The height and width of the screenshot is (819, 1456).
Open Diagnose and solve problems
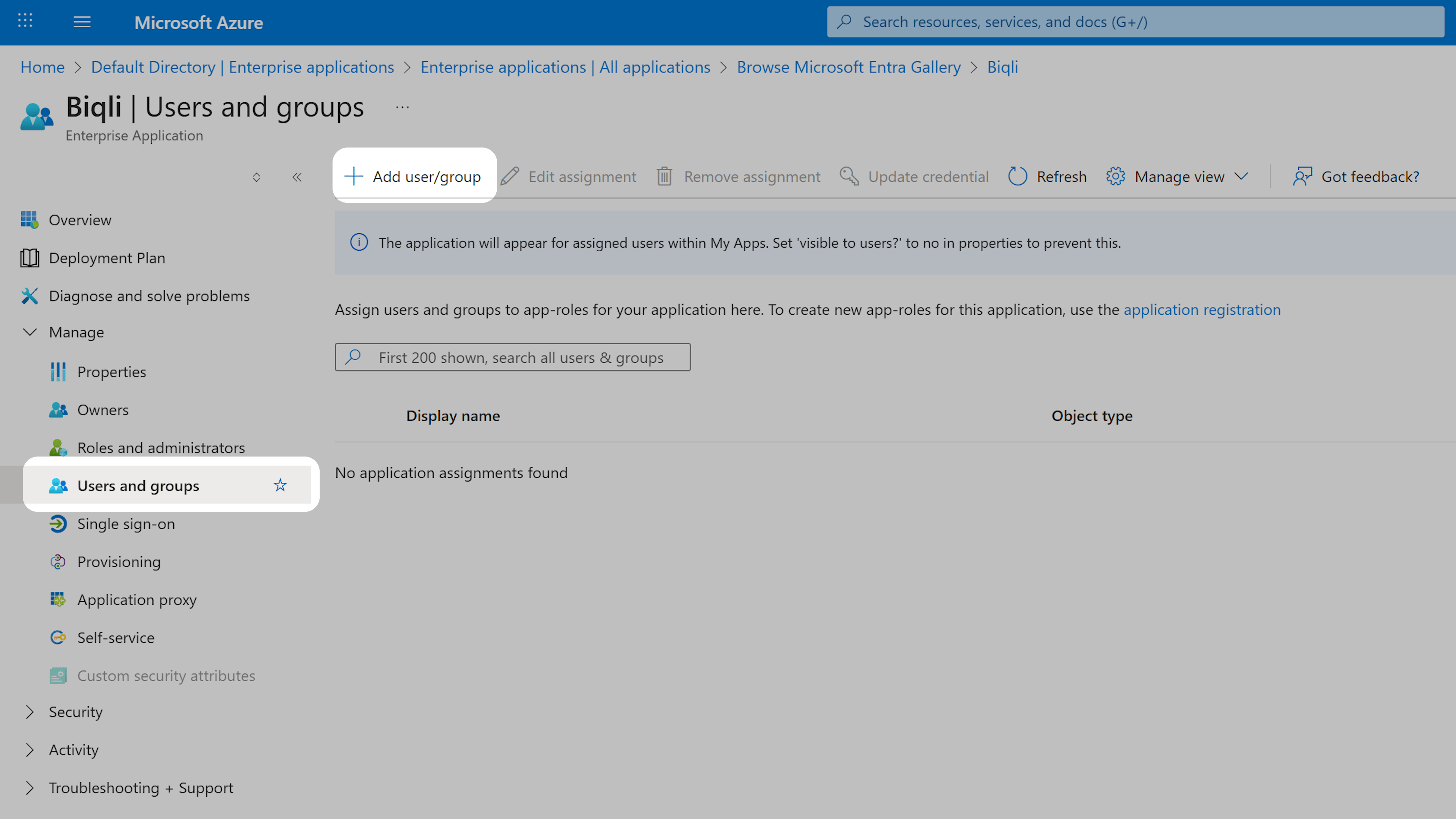(149, 296)
